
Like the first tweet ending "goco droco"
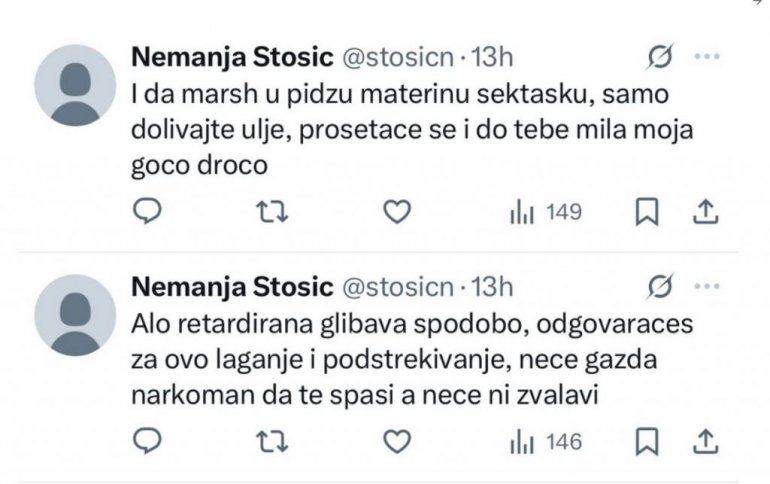point(399,211)
